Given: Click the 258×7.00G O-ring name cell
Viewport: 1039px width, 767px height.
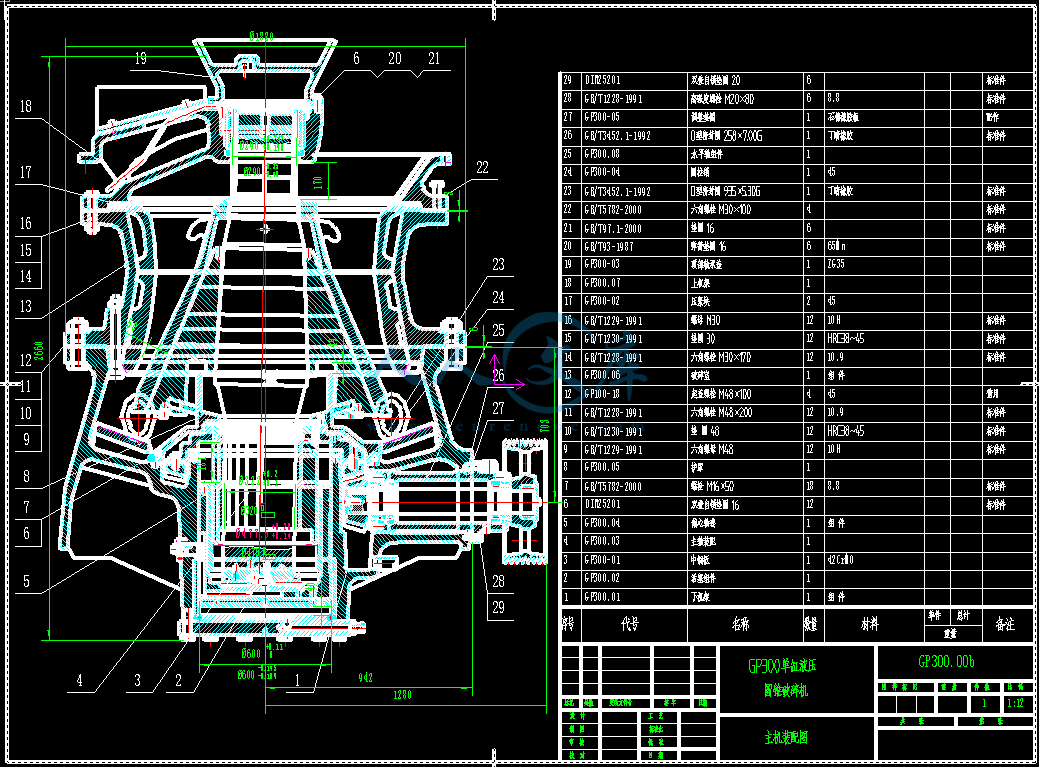Looking at the screenshot, I should 726,136.
